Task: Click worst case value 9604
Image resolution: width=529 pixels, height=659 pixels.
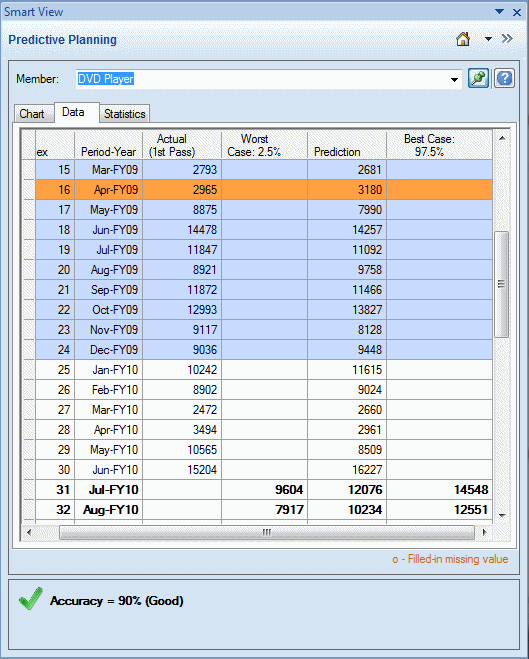Action: tap(264, 490)
